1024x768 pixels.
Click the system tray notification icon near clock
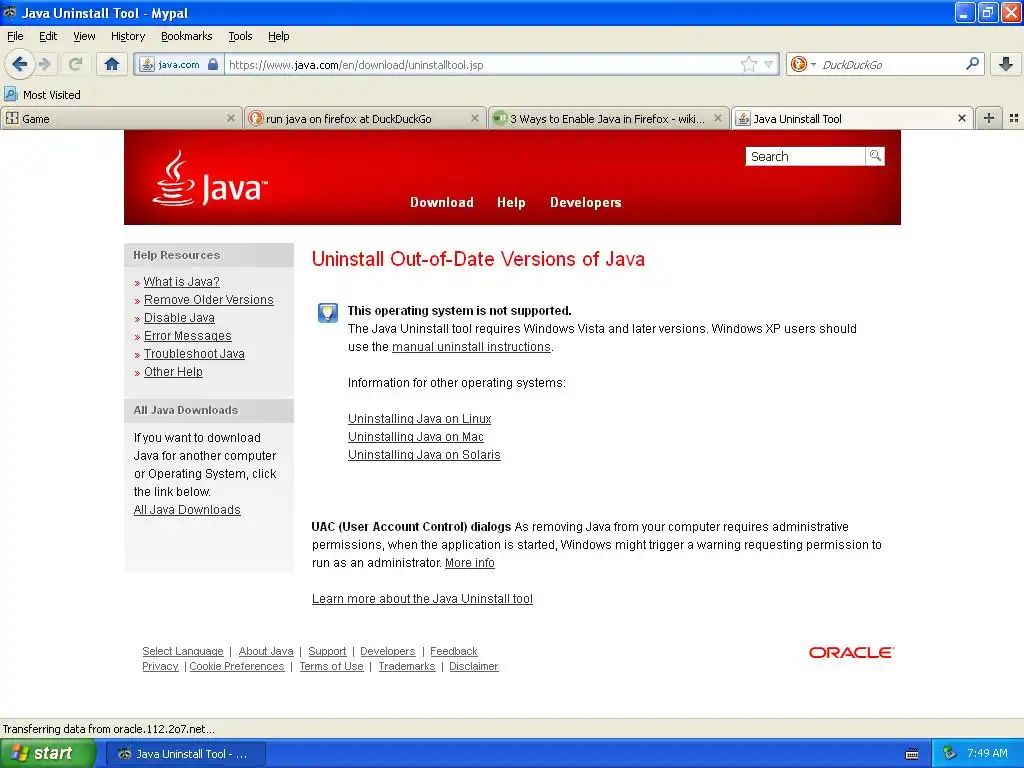tap(950, 754)
